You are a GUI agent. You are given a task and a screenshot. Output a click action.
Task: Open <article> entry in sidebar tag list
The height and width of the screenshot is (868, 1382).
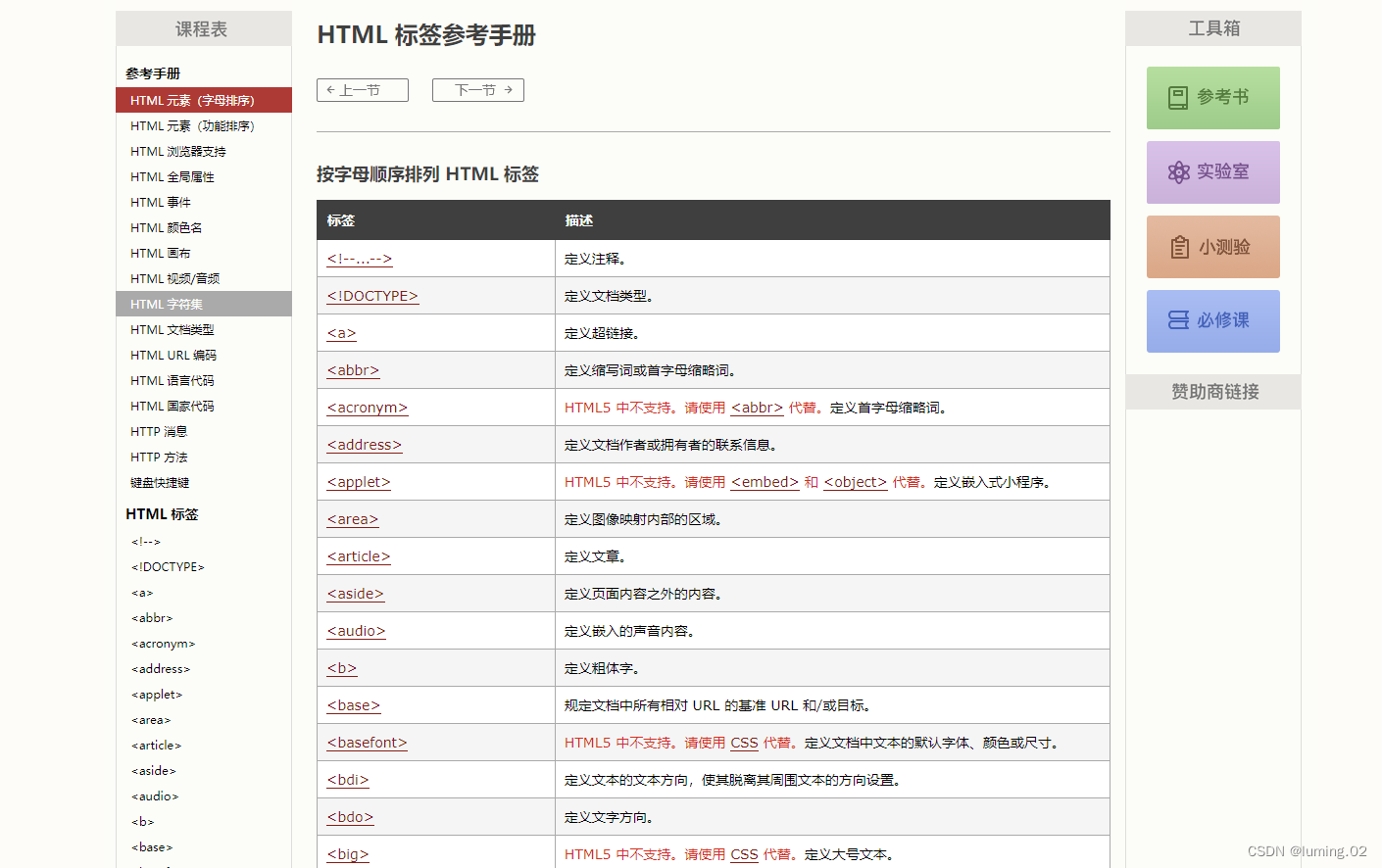(157, 746)
